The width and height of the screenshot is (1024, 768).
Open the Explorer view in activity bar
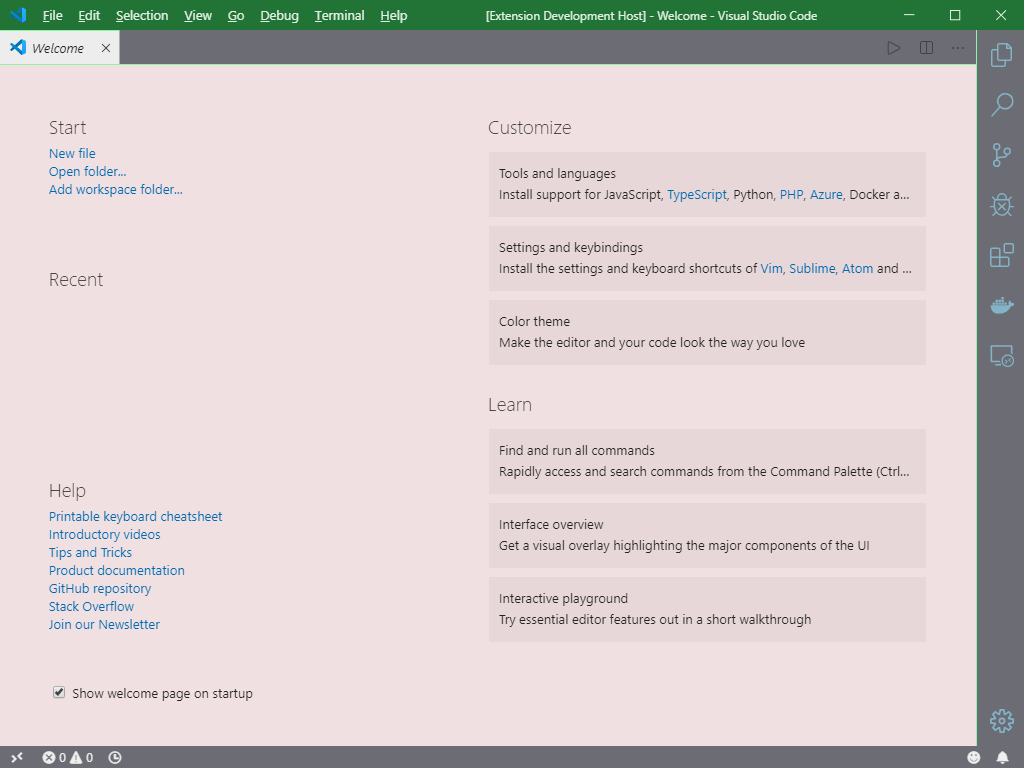(x=1001, y=55)
